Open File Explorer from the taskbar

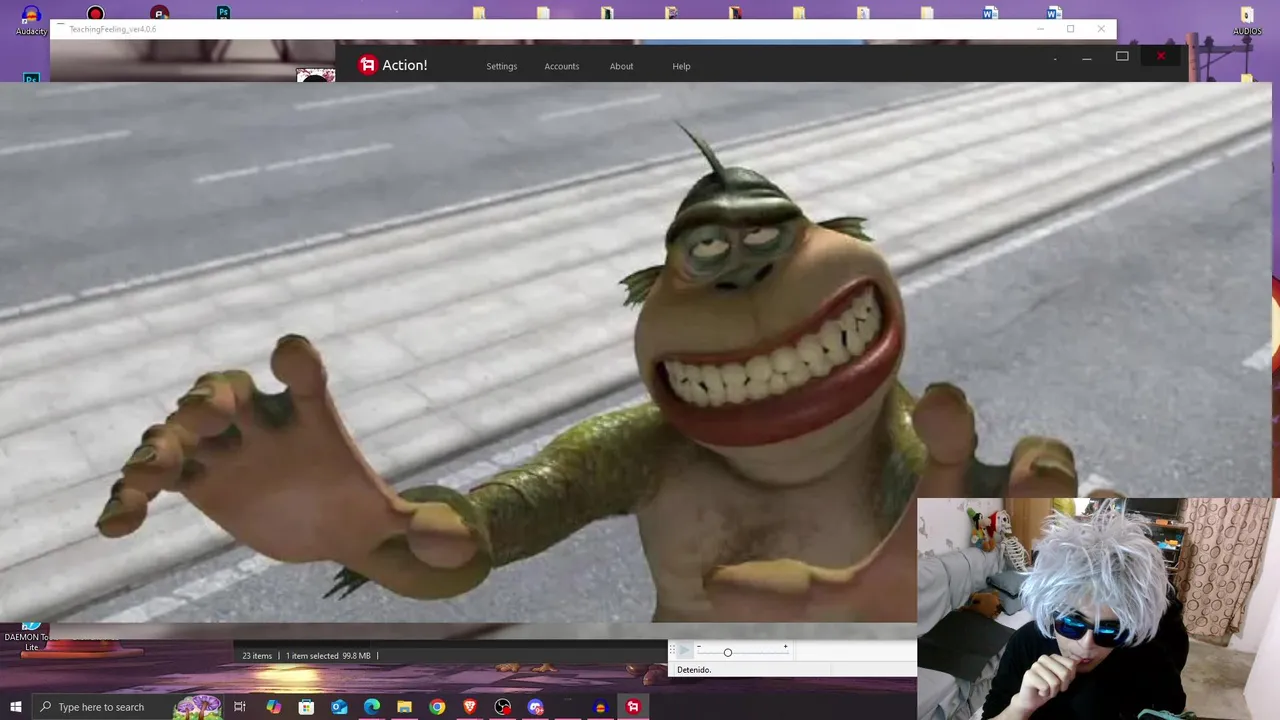click(x=404, y=707)
